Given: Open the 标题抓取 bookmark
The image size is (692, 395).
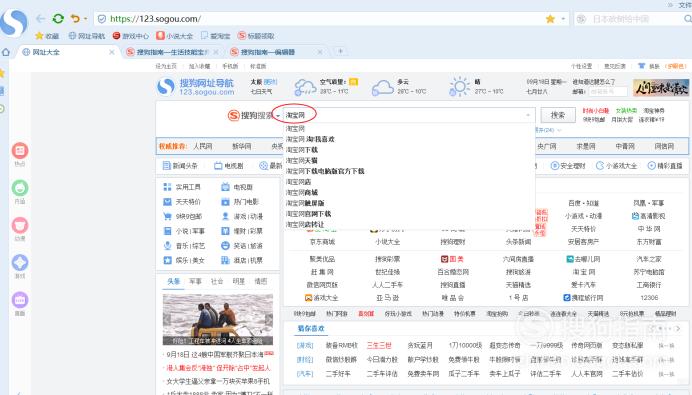Looking at the screenshot, I should (256, 36).
